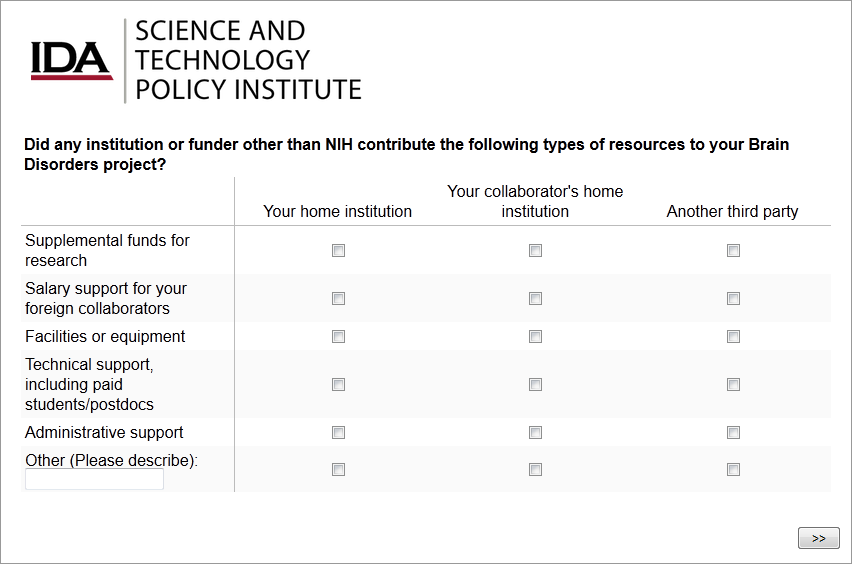Tick Salary support under collaborator's home institution

pyautogui.click(x=535, y=299)
